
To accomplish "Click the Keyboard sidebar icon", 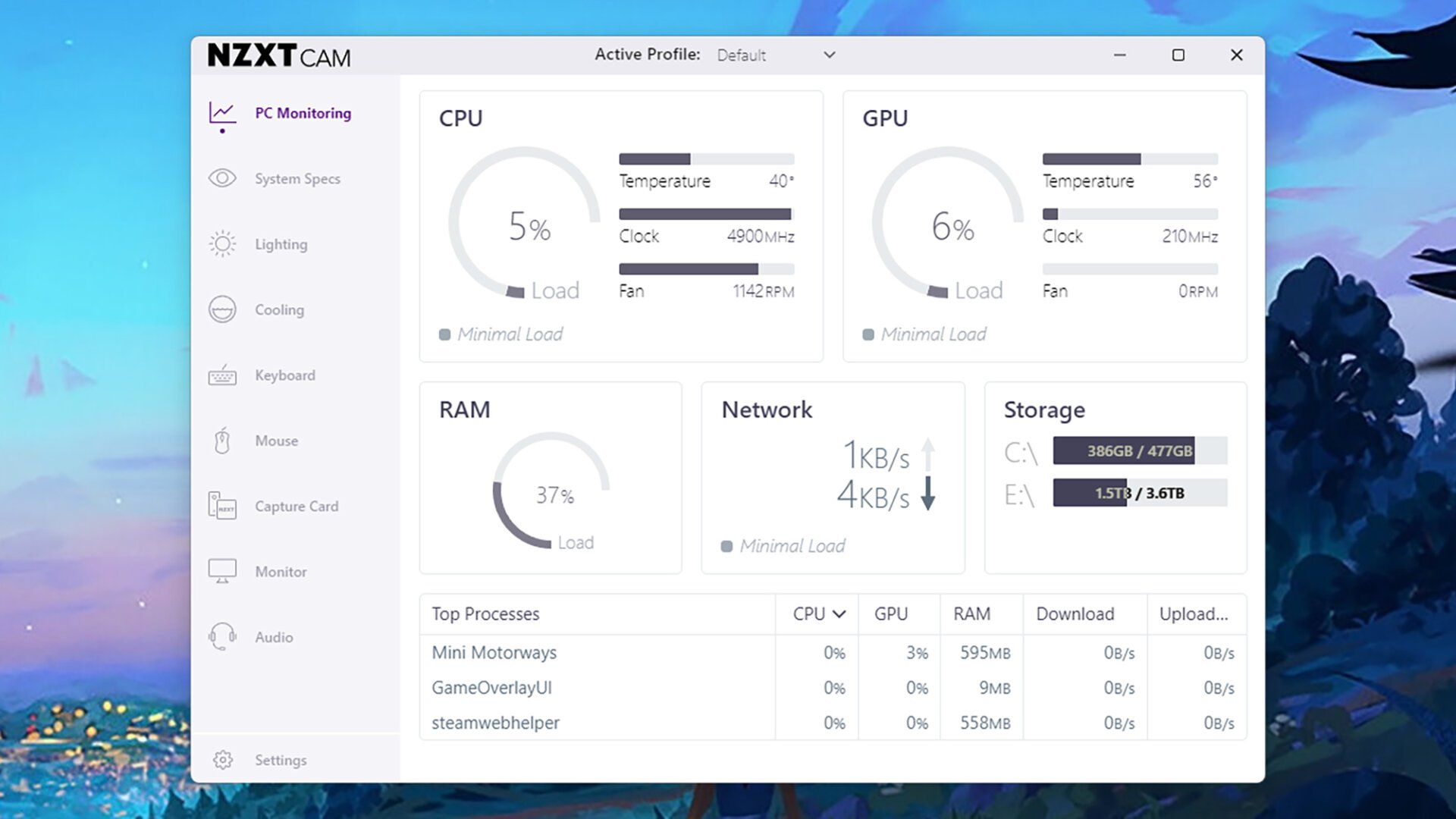I will [222, 375].
